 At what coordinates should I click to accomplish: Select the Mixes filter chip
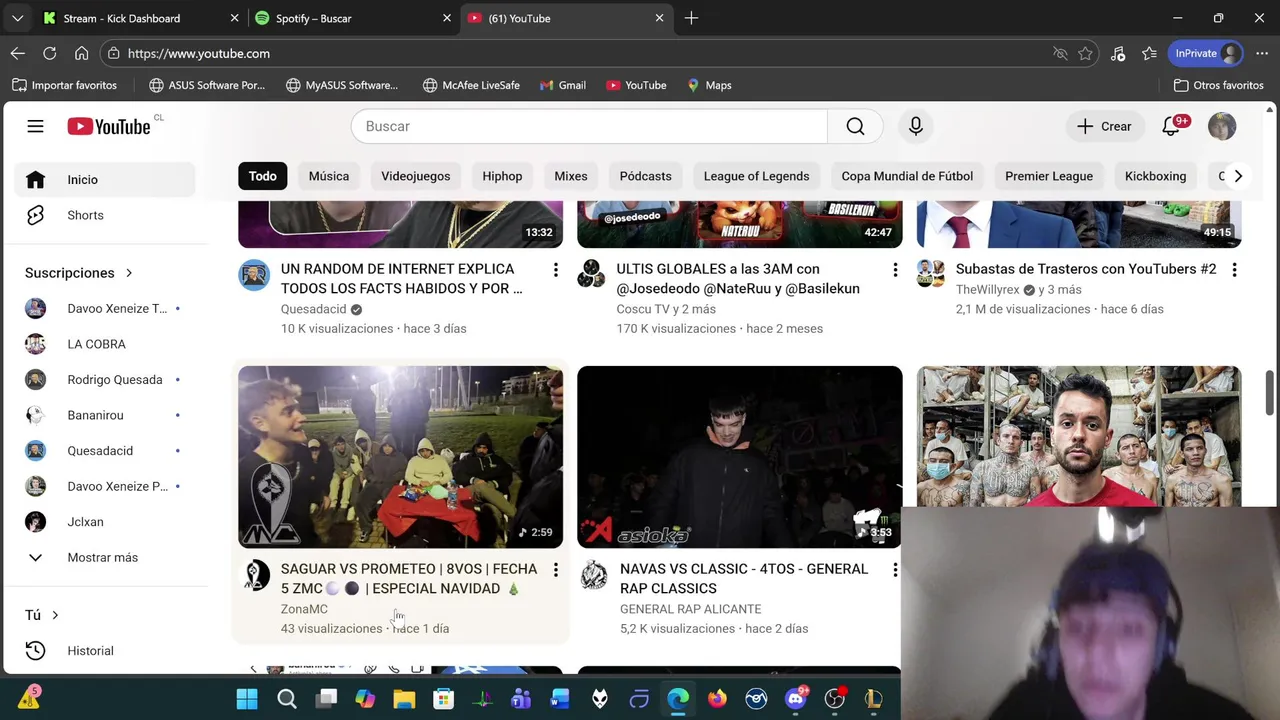pyautogui.click(x=571, y=176)
